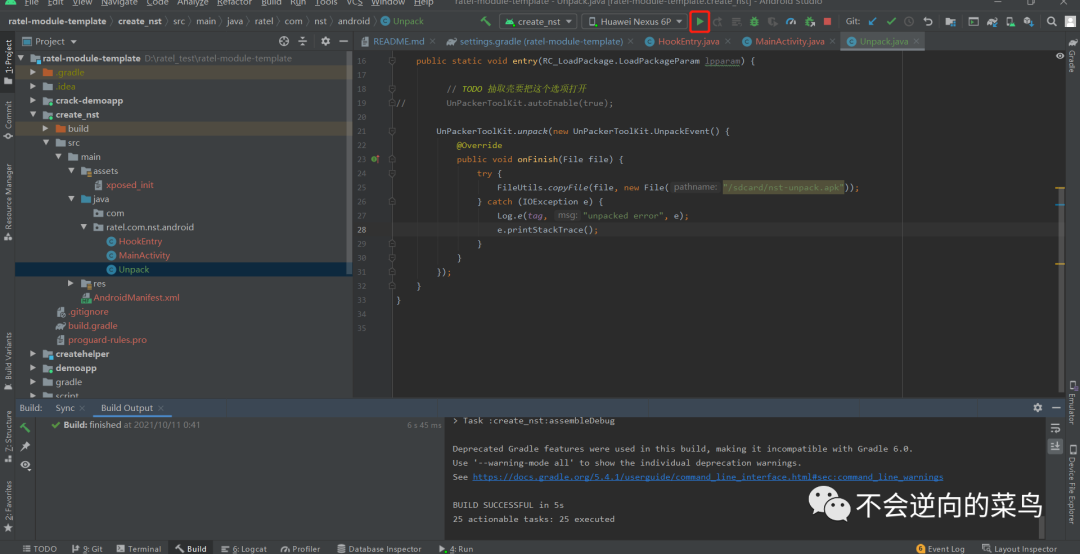This screenshot has width=1080, height=554.
Task: Open the Gradle side panel
Action: [1072, 56]
